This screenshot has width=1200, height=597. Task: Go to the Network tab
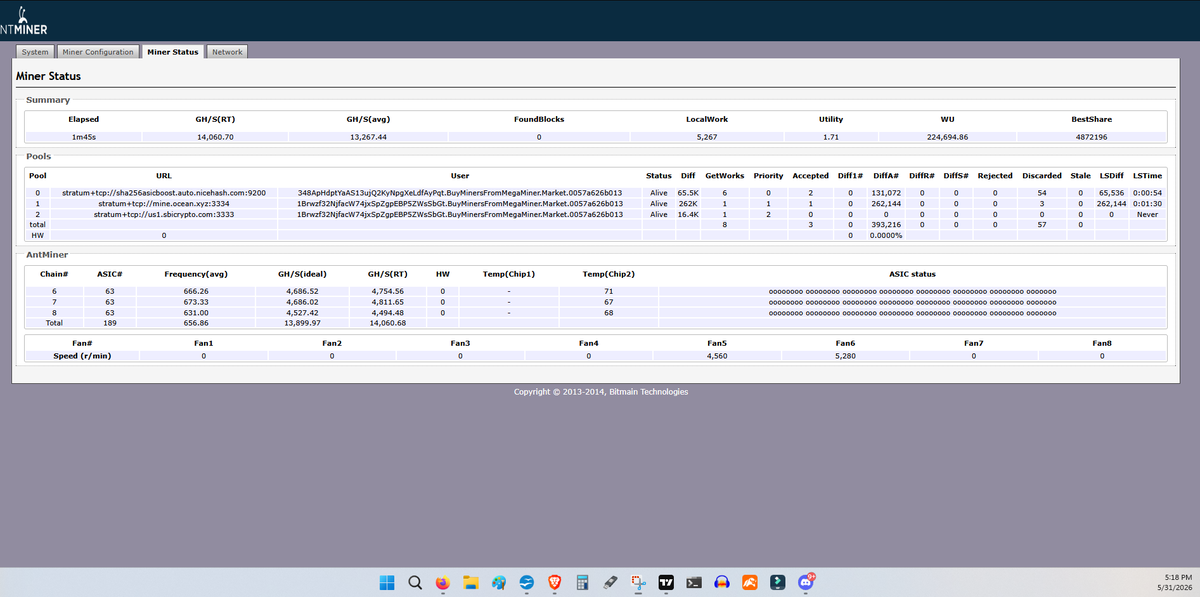[227, 52]
